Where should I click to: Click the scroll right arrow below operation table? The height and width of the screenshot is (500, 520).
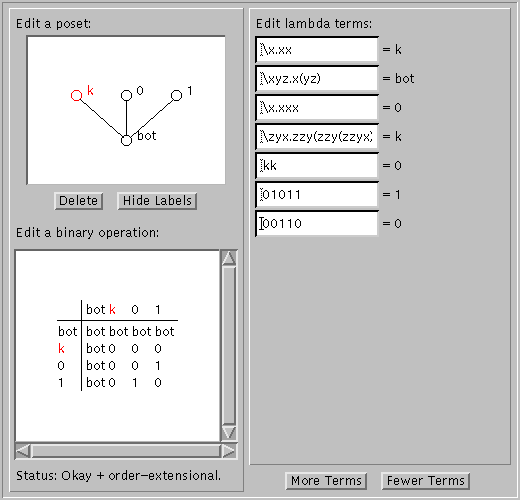[229, 451]
